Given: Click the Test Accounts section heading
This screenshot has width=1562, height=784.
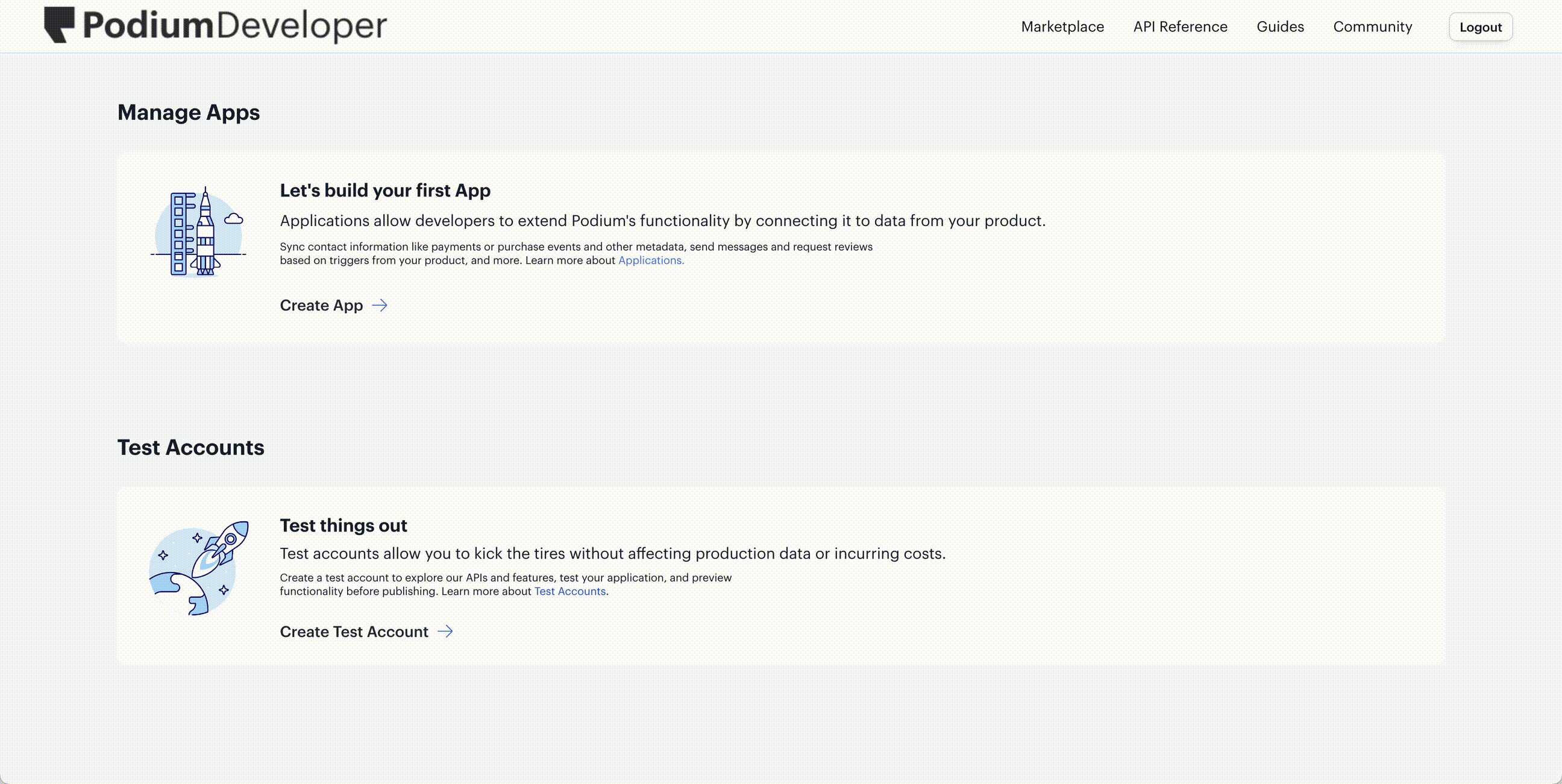Looking at the screenshot, I should pyautogui.click(x=190, y=448).
